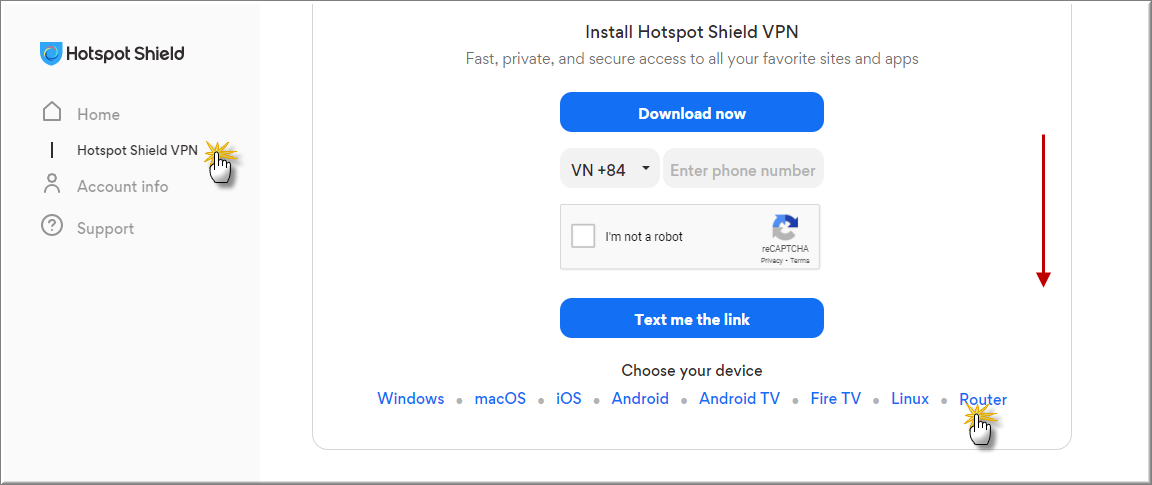
Task: Choose the macOS device link
Action: 500,398
